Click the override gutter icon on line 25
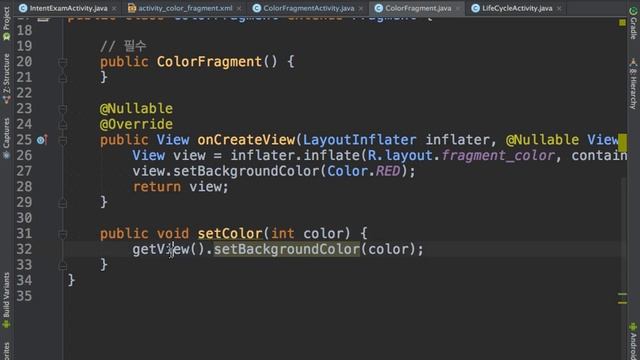640x360 pixels. point(42,140)
